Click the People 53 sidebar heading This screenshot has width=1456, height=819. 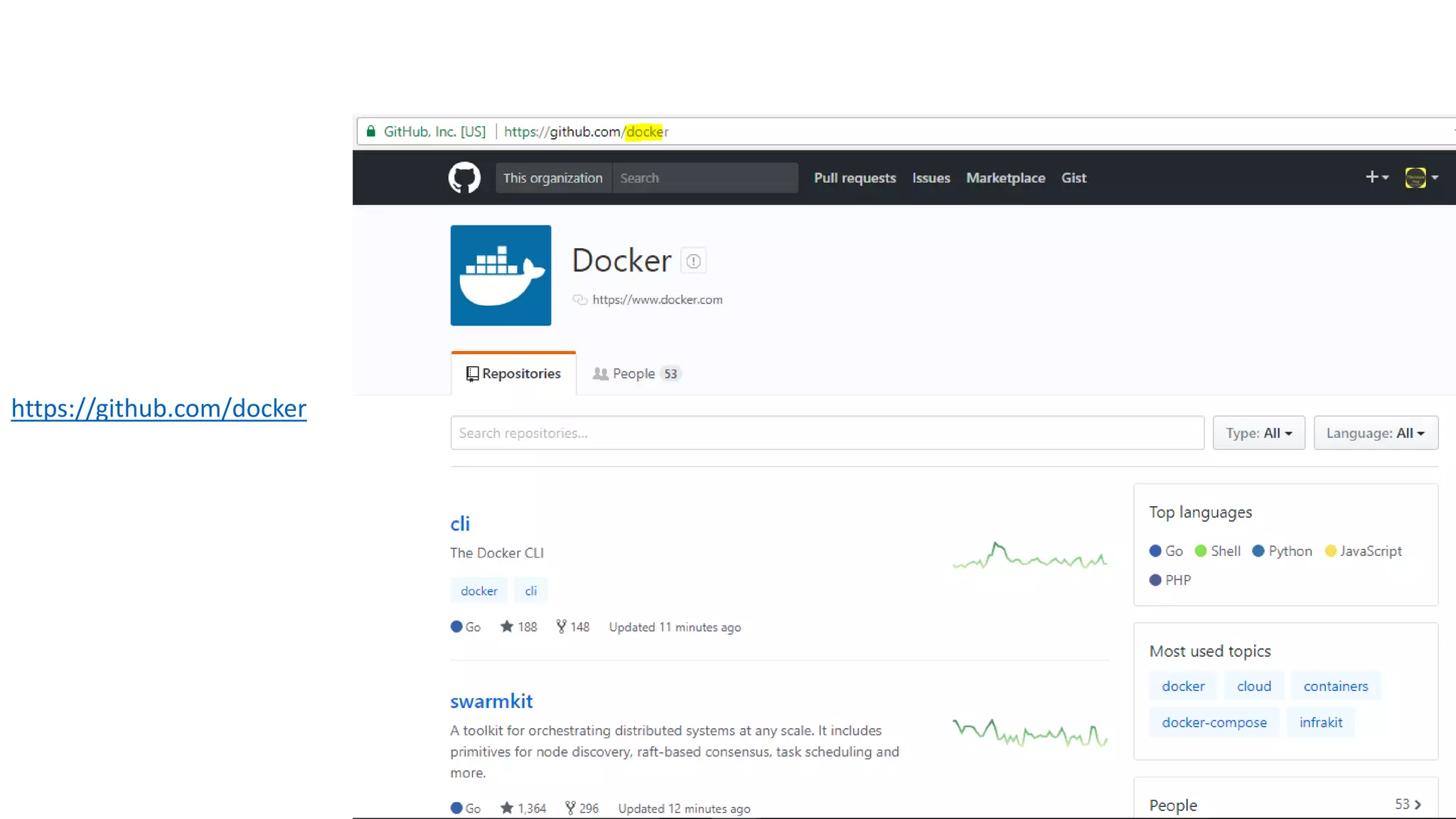tap(1173, 805)
